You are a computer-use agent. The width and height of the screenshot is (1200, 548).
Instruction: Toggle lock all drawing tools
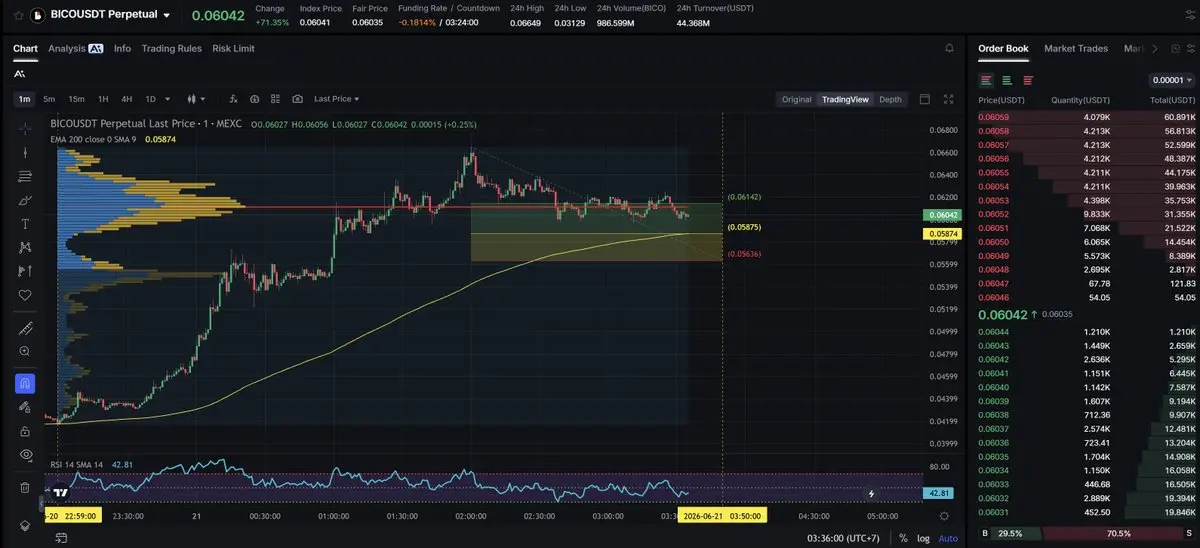(25, 431)
